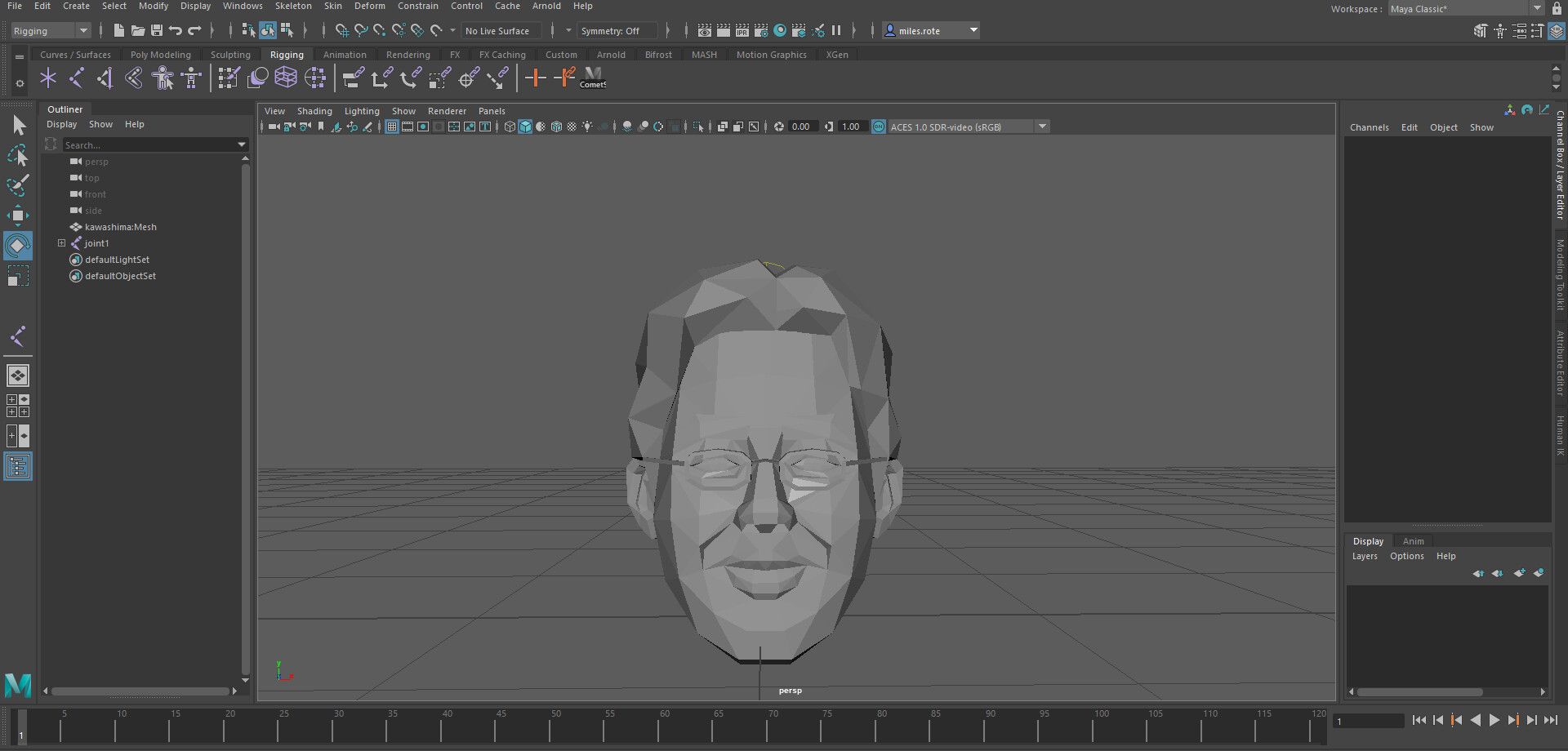
Task: Switch to the Animation menu set tab
Action: coord(345,54)
